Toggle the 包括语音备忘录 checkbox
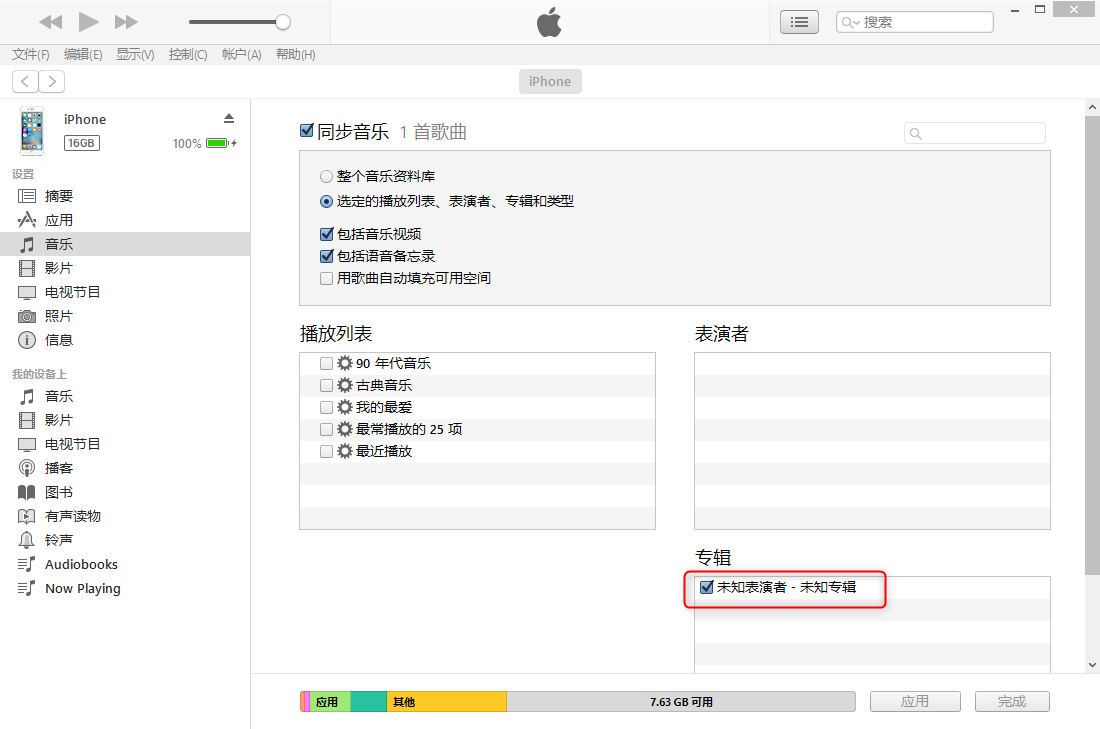This screenshot has width=1100, height=729. (326, 256)
